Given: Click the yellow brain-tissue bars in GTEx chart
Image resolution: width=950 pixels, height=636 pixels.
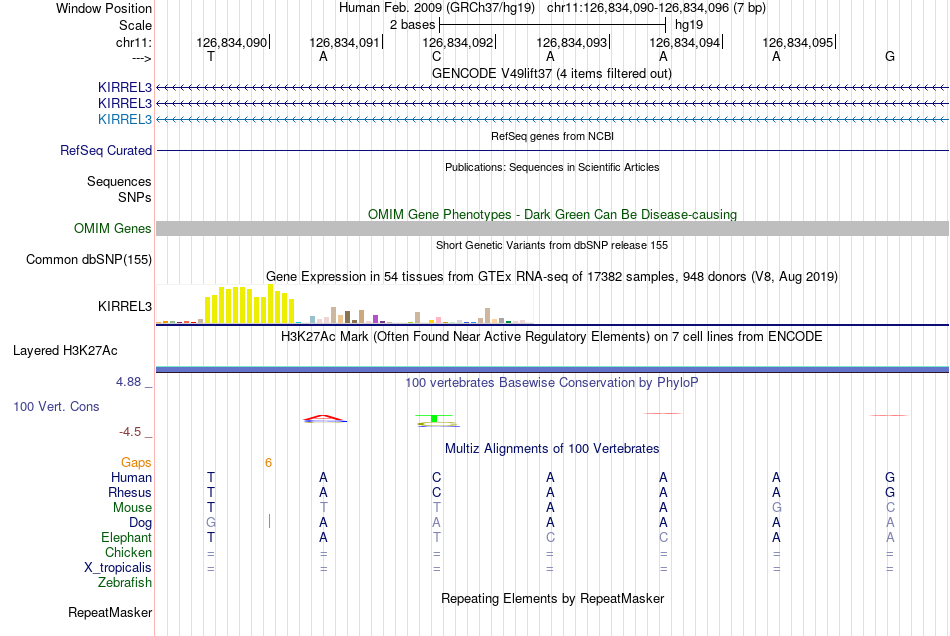Looking at the screenshot, I should point(250,304).
